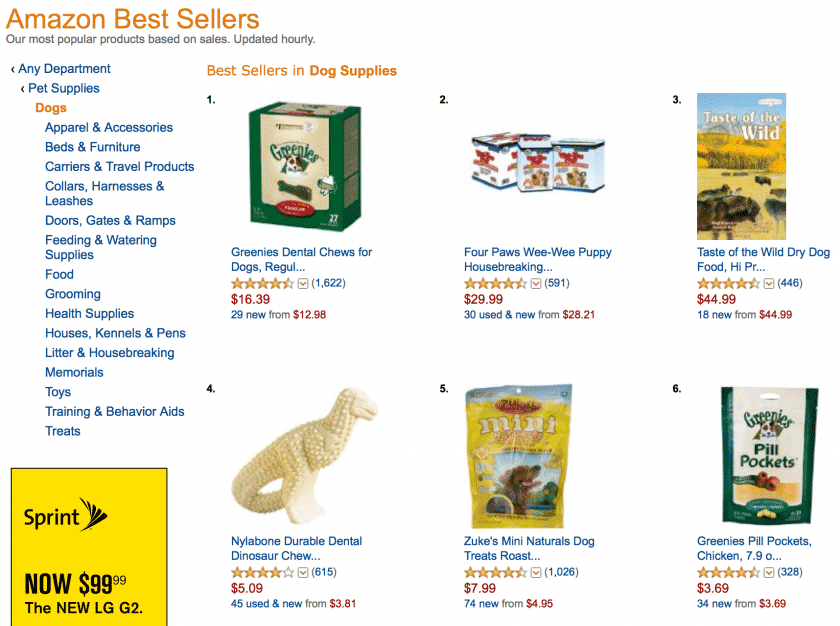Go up to the Pet Supplies category
Image resolution: width=840 pixels, height=626 pixels.
pyautogui.click(x=64, y=88)
